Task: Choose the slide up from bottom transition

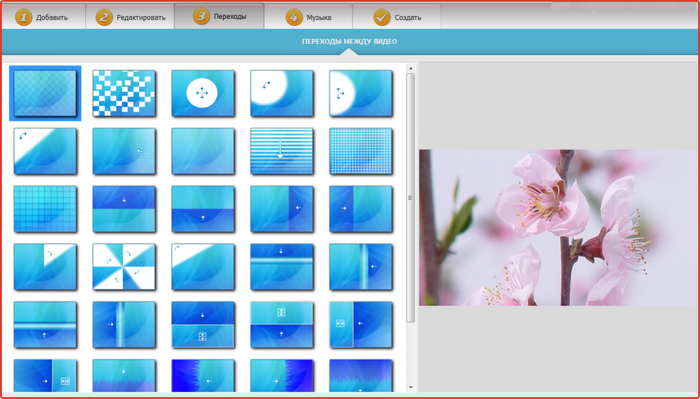Action: coord(203,209)
